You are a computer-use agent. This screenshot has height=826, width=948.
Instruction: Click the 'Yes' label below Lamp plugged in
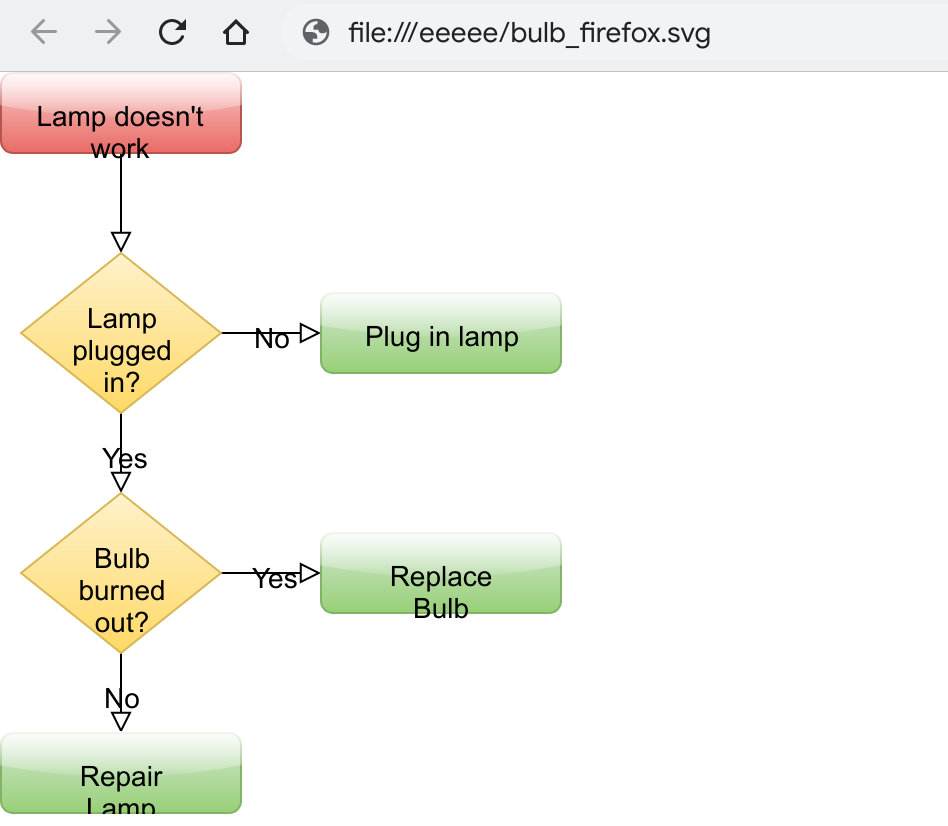tap(124, 459)
